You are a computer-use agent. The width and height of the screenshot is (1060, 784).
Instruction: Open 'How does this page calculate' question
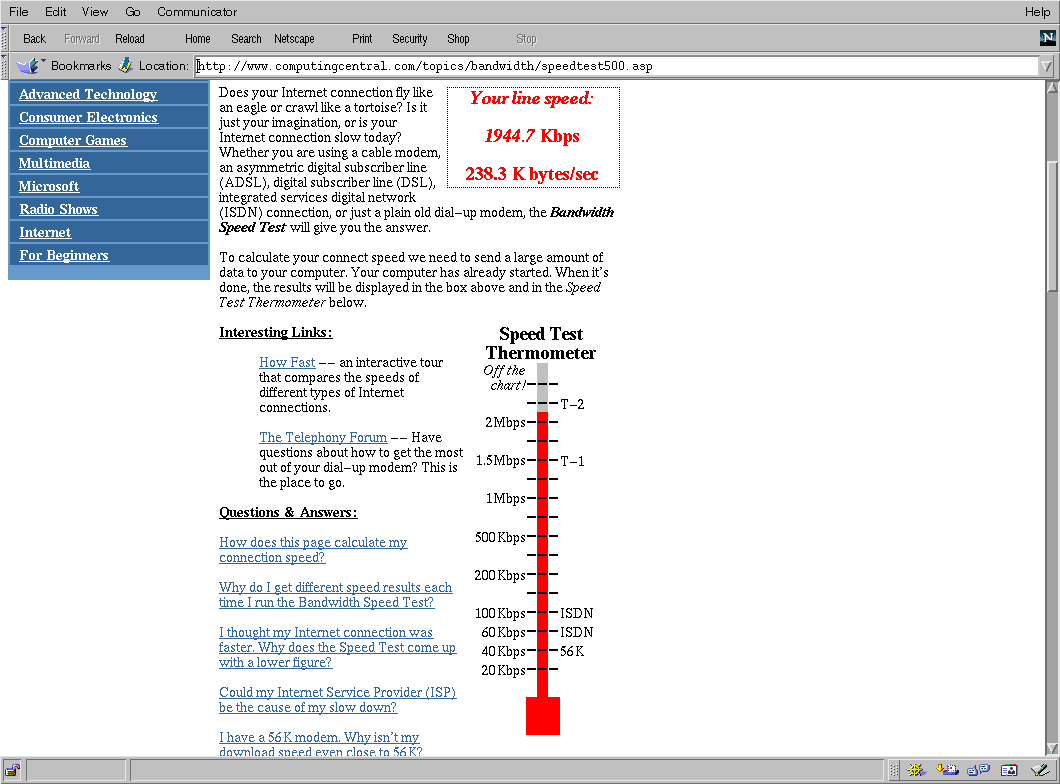[x=313, y=549]
